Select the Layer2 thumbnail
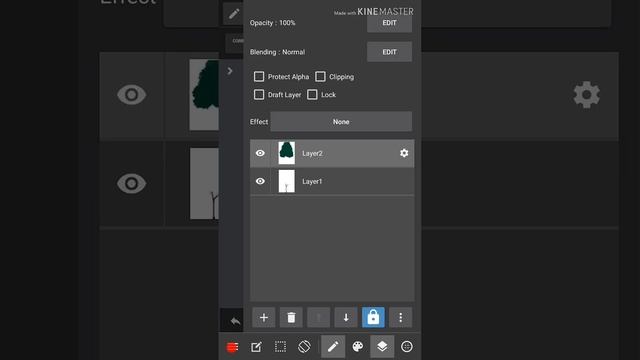The image size is (640, 360). [x=287, y=153]
